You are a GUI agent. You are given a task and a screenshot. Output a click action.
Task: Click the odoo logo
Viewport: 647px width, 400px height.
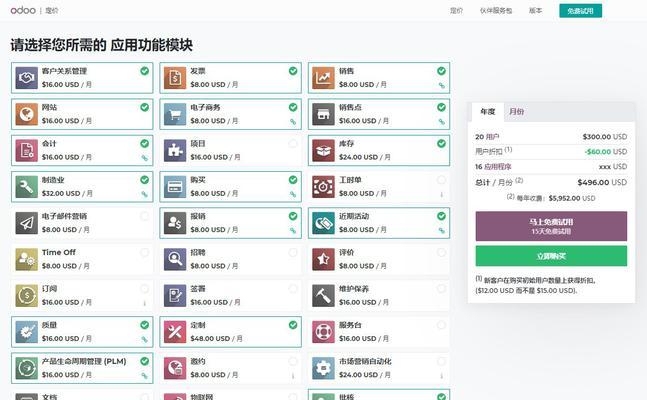click(x=23, y=10)
